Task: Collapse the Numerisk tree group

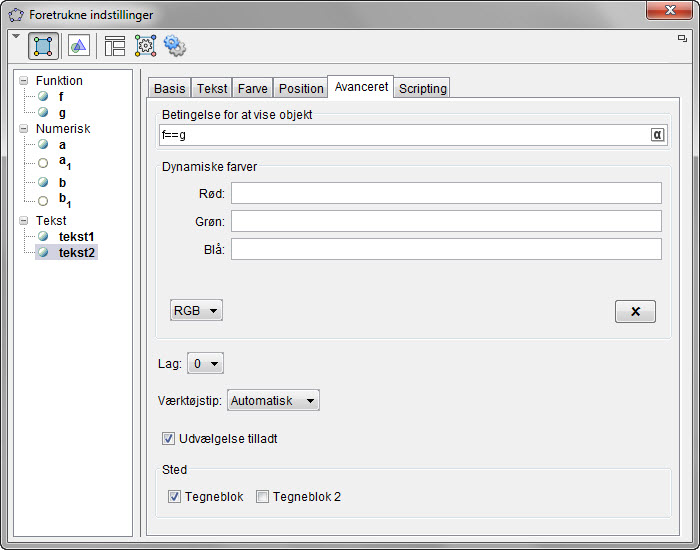Action: coord(24,129)
